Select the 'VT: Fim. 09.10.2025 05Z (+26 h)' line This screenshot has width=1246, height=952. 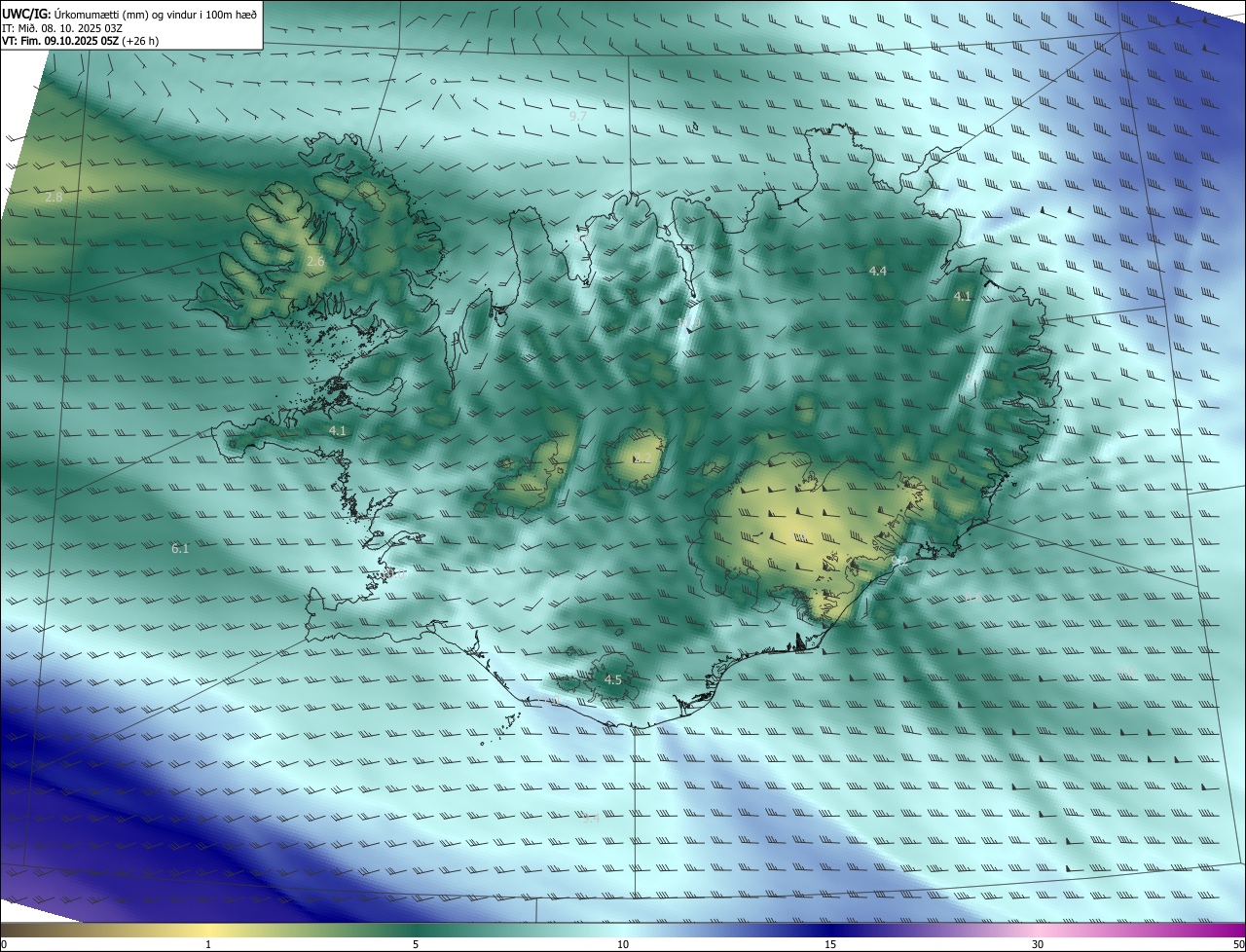tap(80, 41)
